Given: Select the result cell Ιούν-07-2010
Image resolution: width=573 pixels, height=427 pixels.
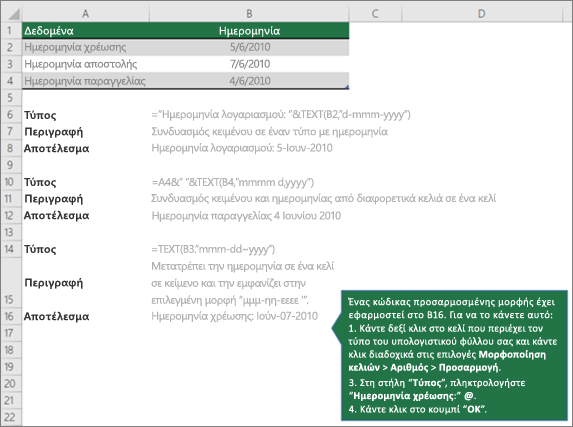Looking at the screenshot, I should [234, 316].
